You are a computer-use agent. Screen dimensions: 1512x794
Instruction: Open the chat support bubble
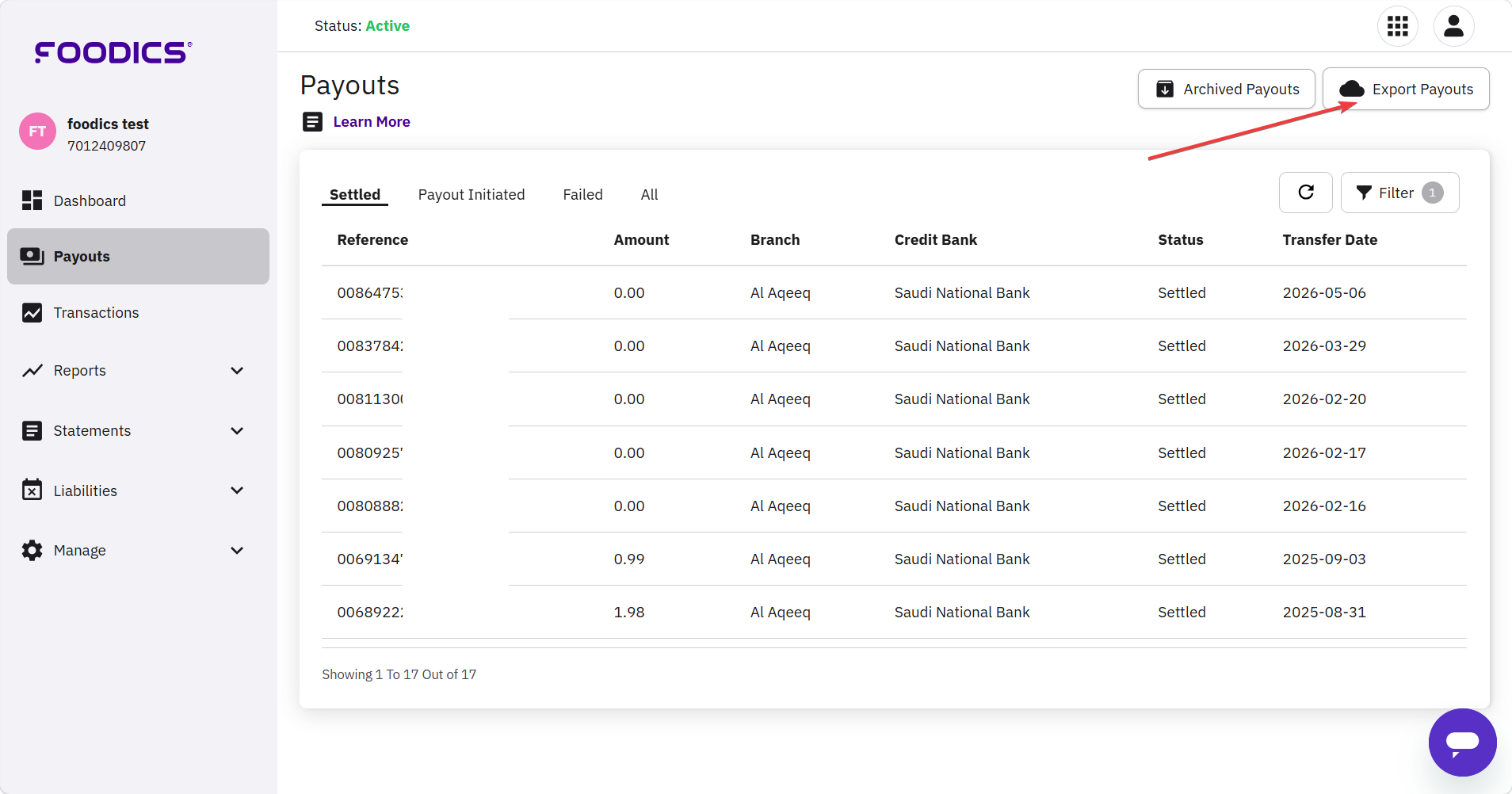click(1462, 742)
